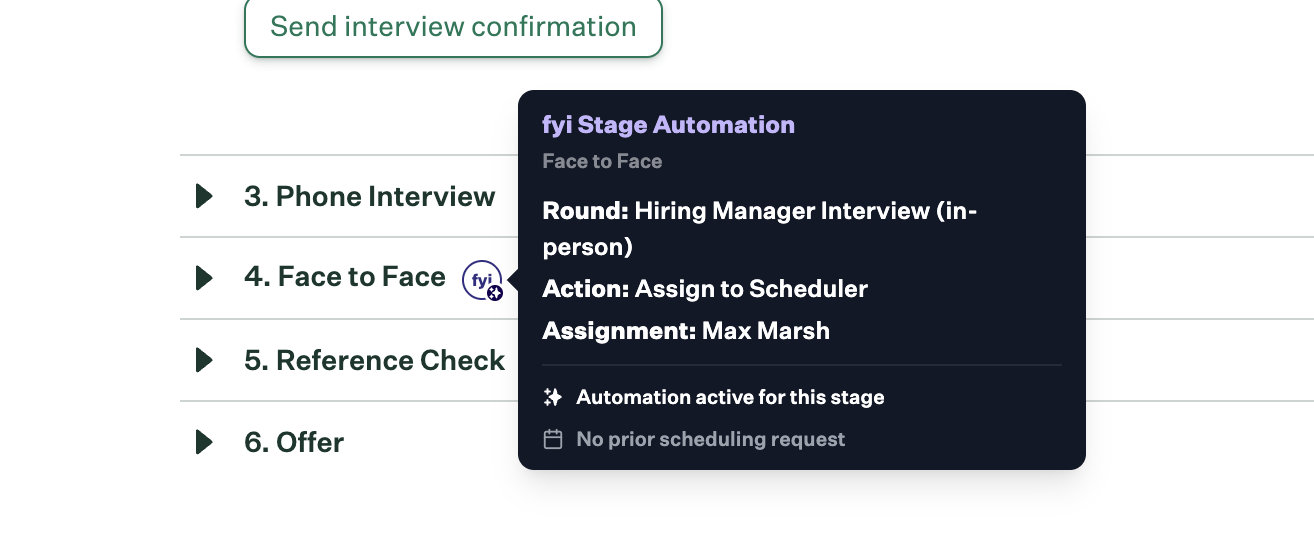Click the fyi Stage Automation tooltip heading
Screen dimensions: 1314x556
668,125
